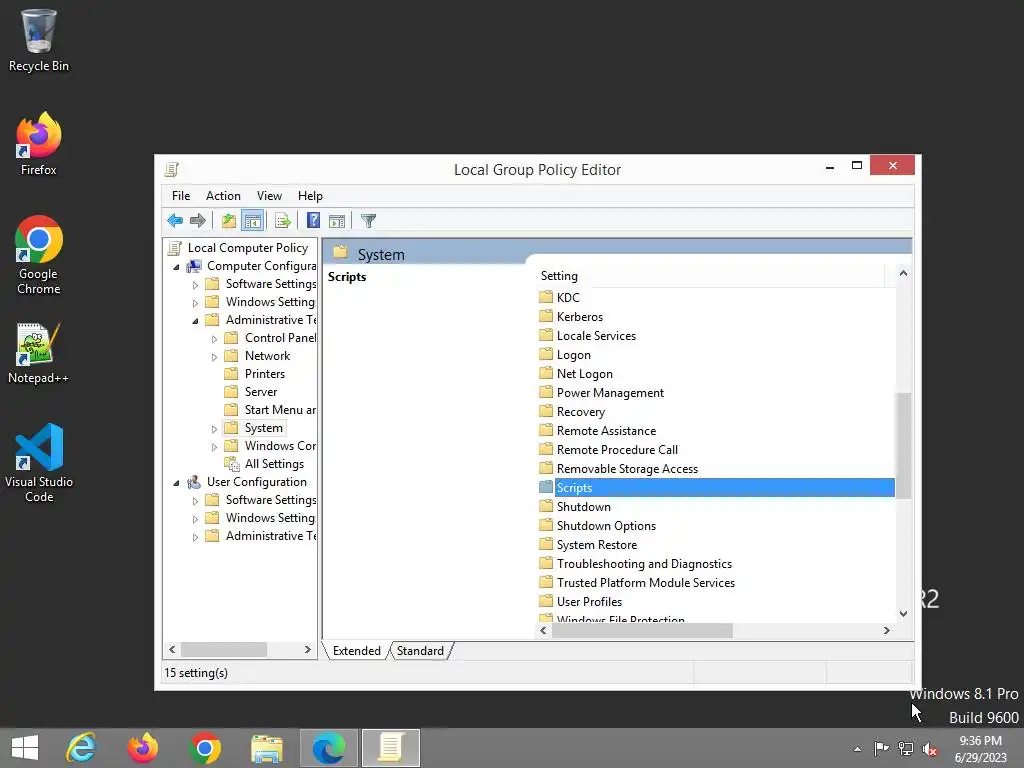This screenshot has width=1024, height=768.
Task: Select All Settings in the tree
Action: 274,464
